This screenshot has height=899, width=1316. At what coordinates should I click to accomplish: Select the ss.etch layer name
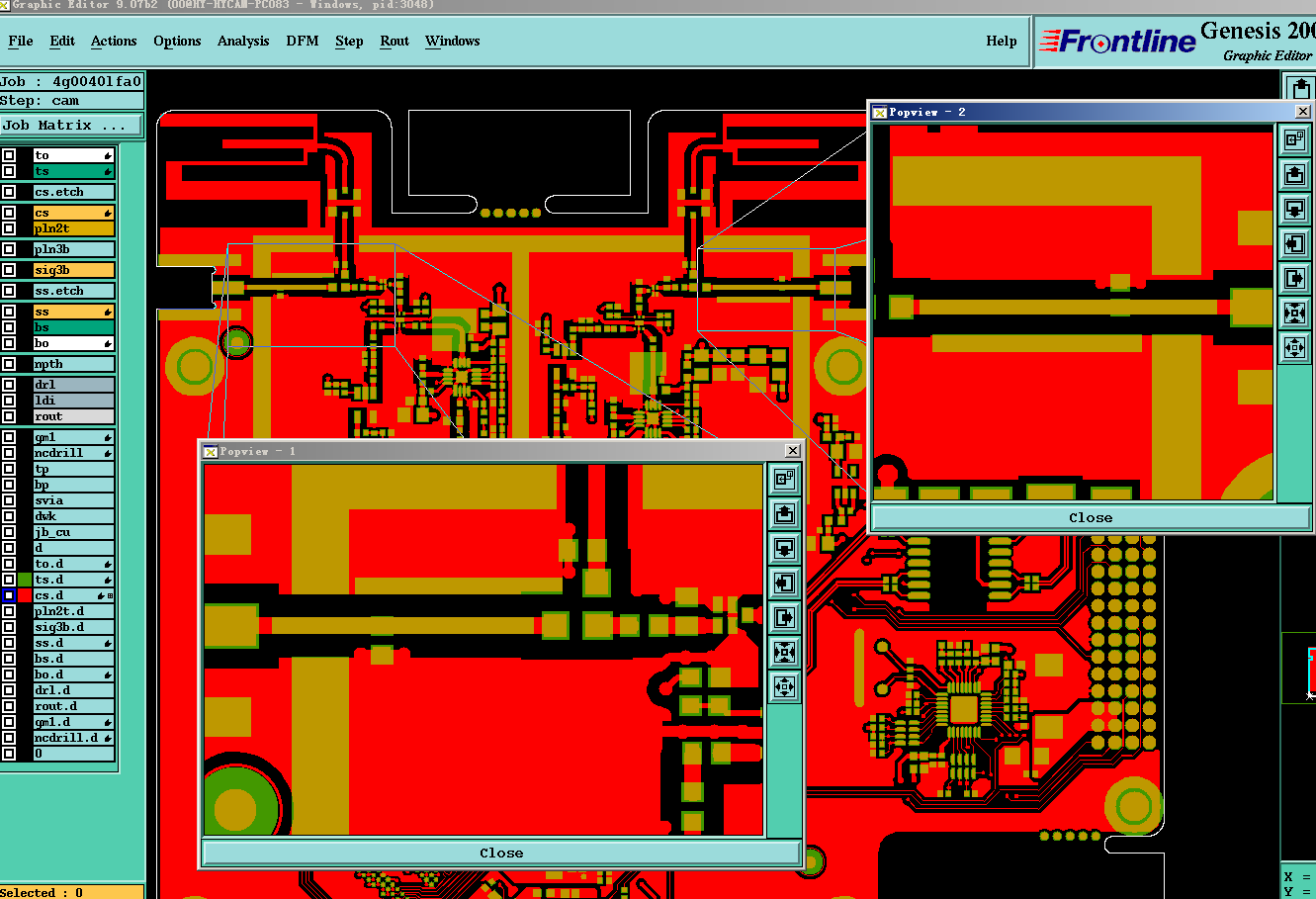(x=74, y=291)
